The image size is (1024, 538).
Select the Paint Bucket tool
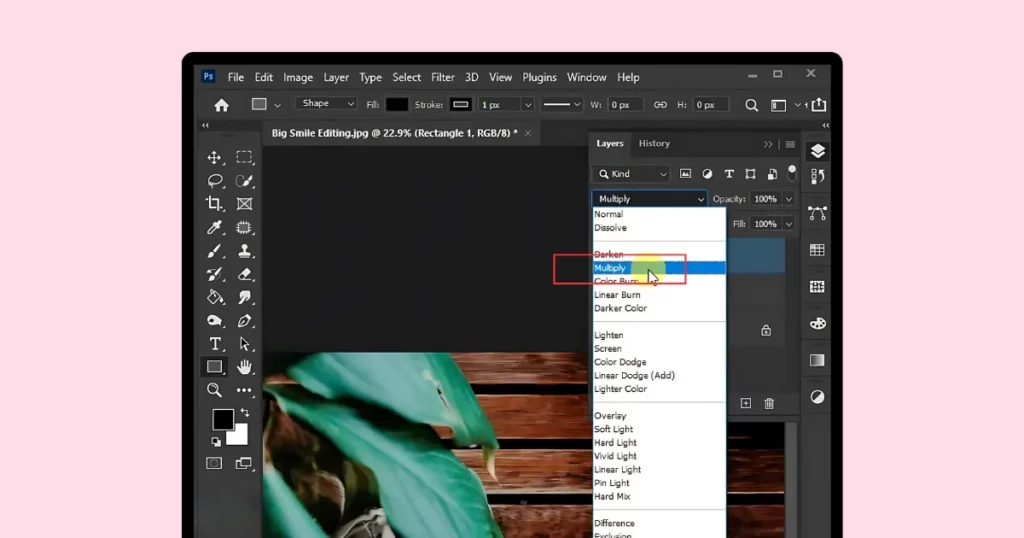pos(215,297)
